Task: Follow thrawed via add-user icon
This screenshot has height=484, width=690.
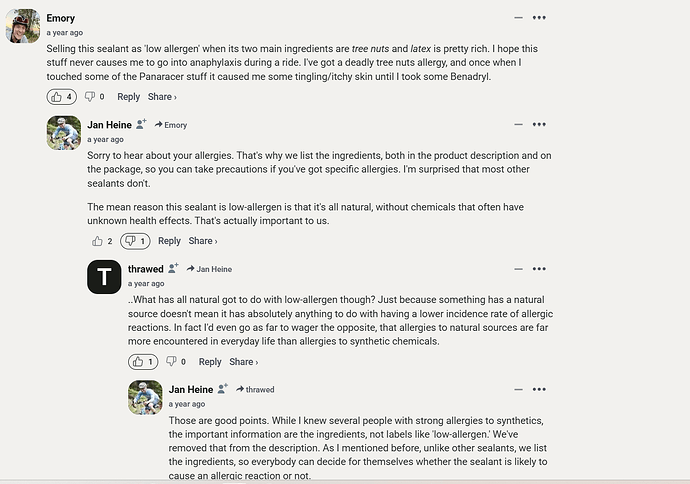Action: tap(174, 269)
